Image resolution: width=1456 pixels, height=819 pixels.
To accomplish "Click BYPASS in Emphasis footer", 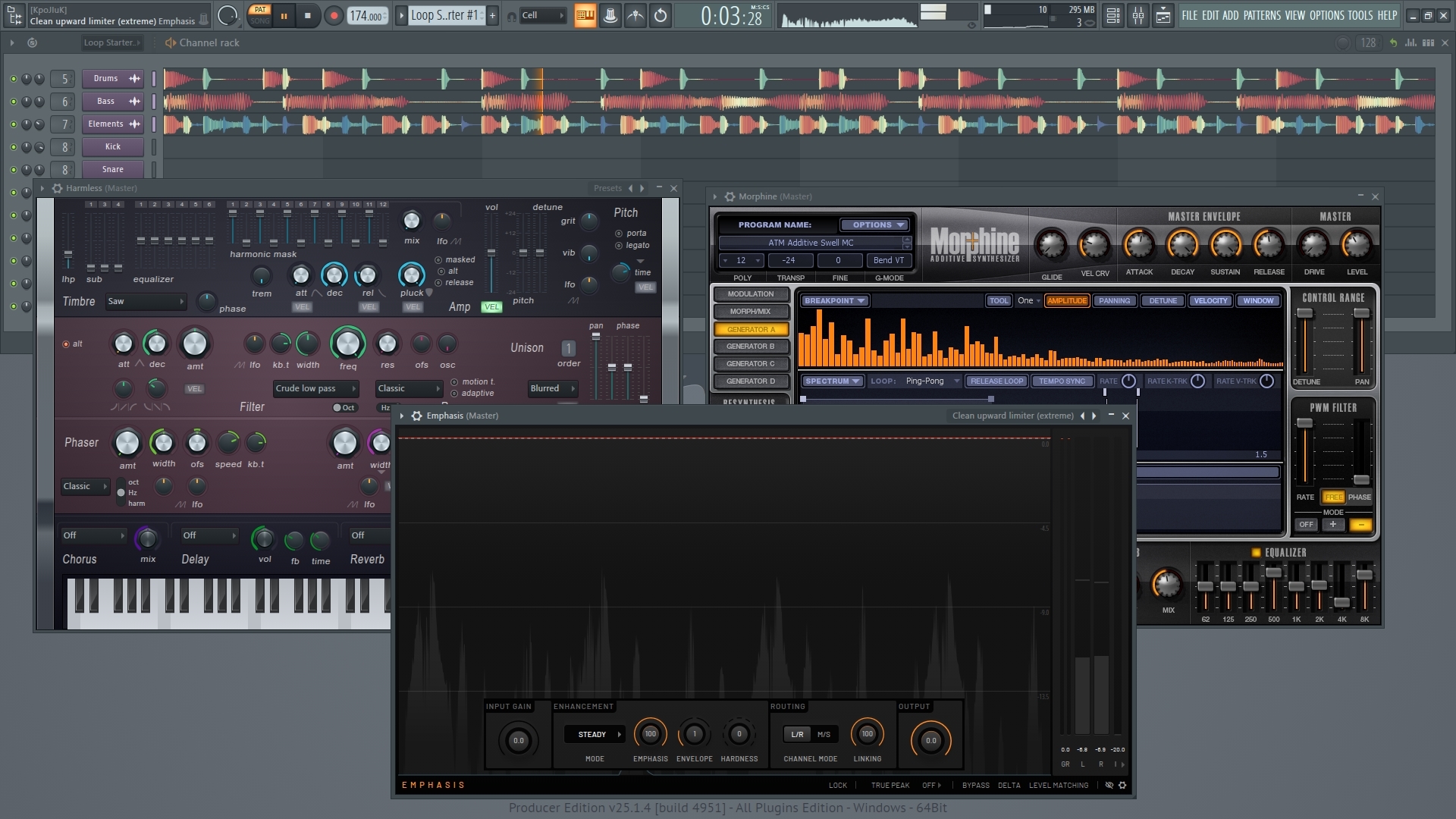I will [975, 786].
